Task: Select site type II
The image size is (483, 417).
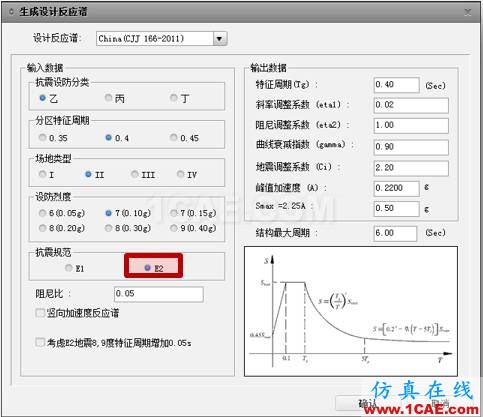Action: tap(88, 174)
